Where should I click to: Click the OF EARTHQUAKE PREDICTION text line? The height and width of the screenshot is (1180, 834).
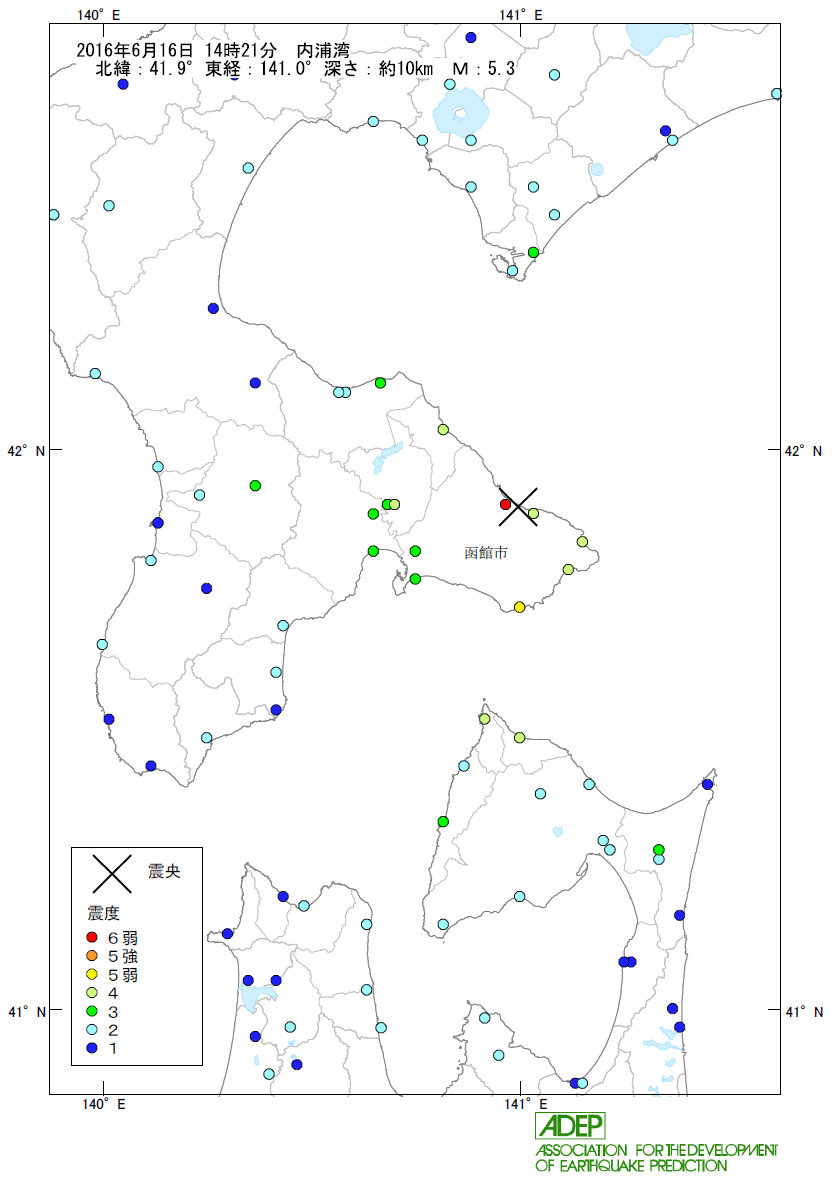click(632, 1166)
